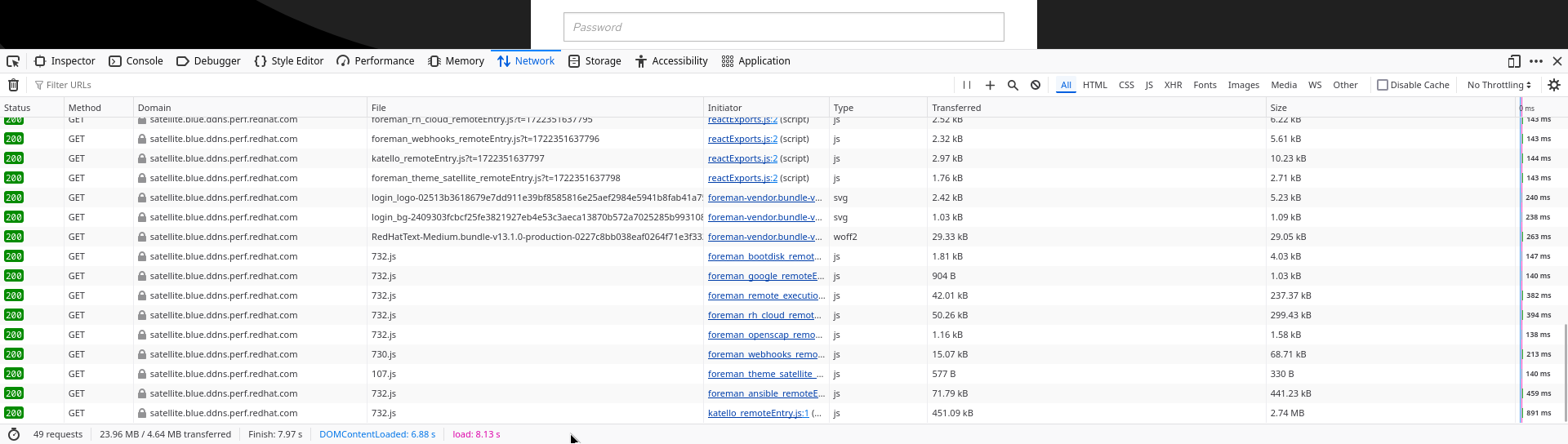1568x444 pixels.
Task: Open the network search magnifier
Action: [1013, 85]
